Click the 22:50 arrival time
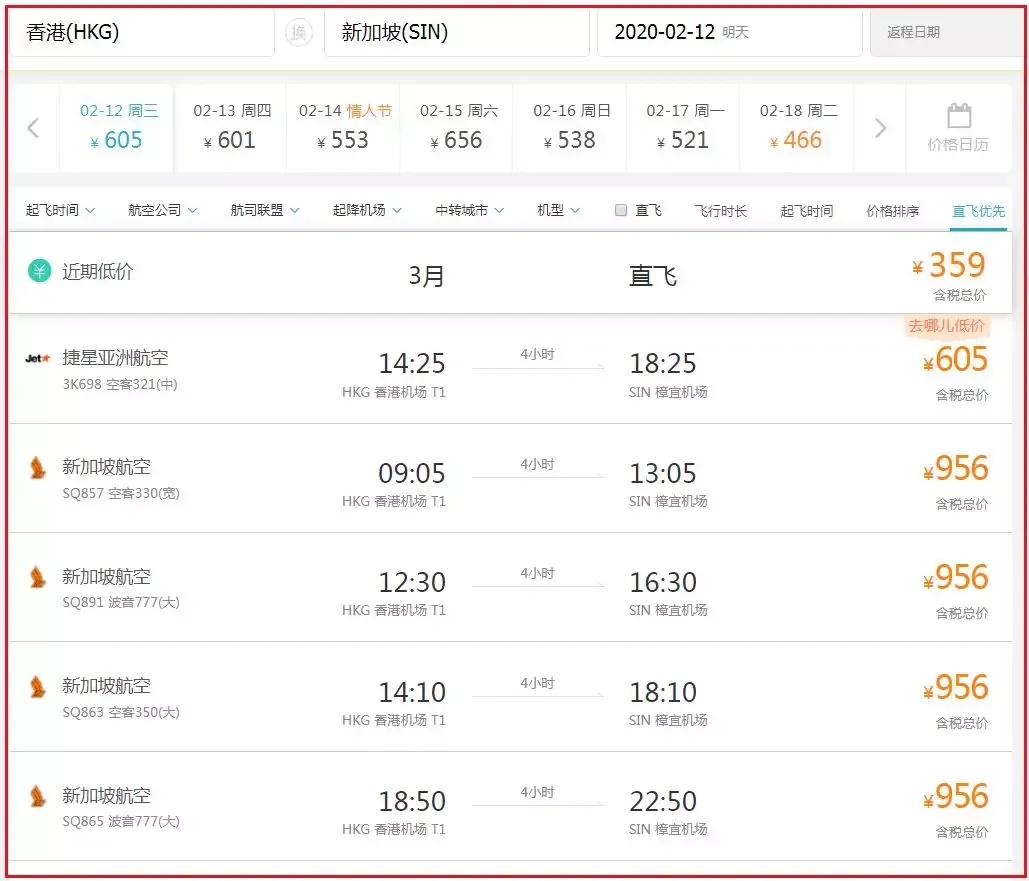This screenshot has height=881, width=1029. 663,801
